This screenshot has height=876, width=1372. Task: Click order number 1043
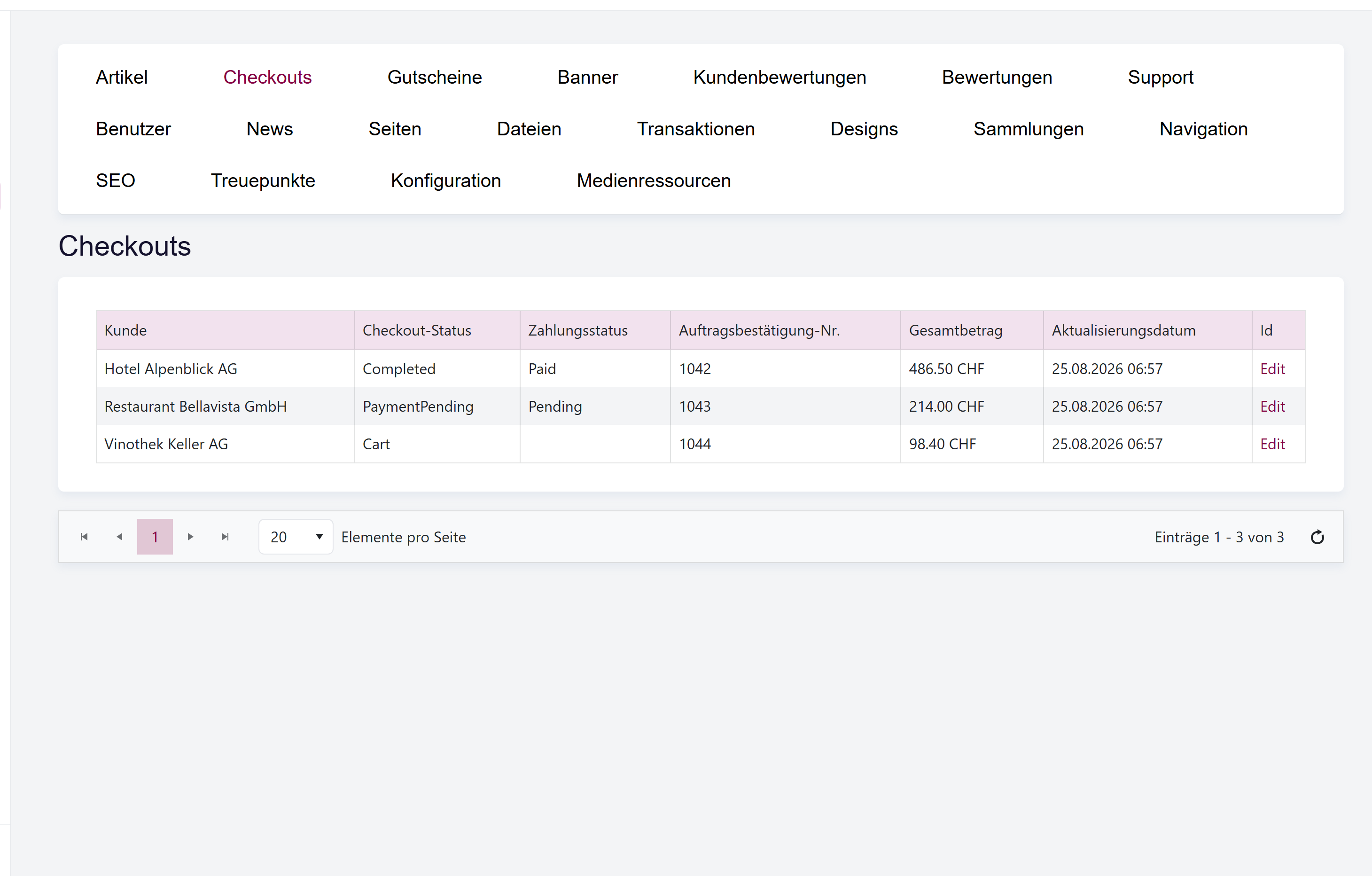[x=694, y=407]
